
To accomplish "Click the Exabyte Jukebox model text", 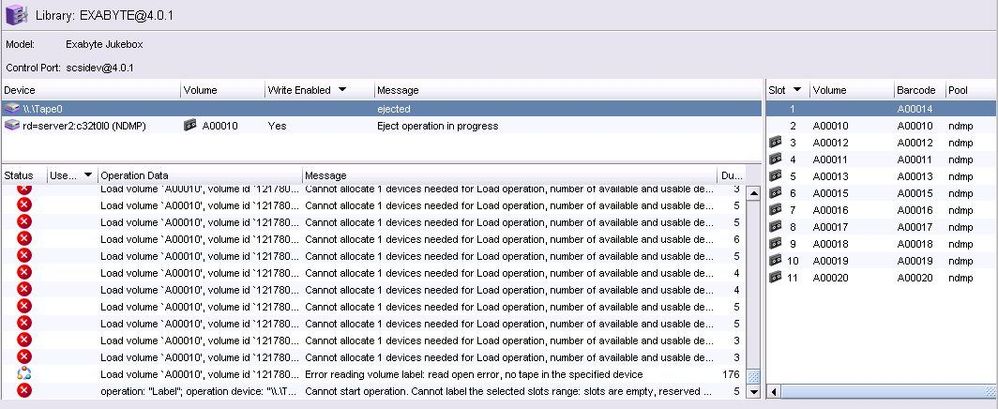I will [x=104, y=45].
